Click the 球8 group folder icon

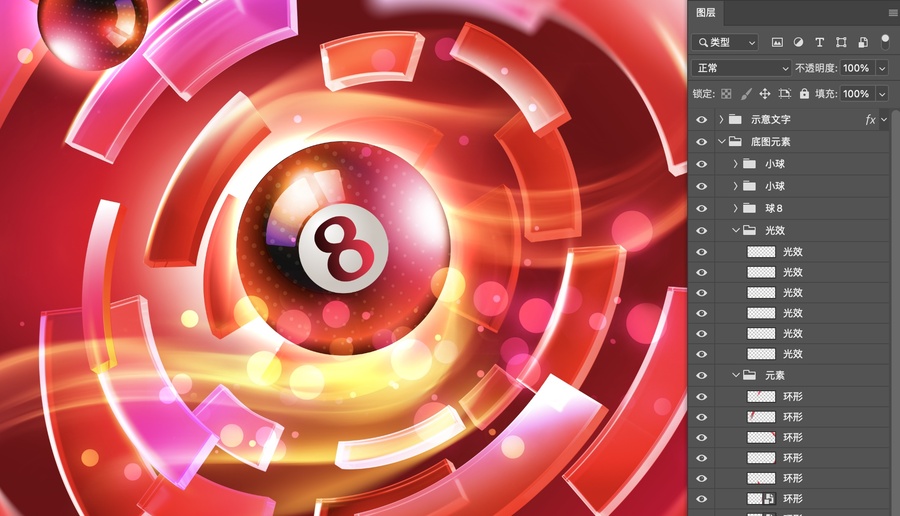(x=749, y=208)
